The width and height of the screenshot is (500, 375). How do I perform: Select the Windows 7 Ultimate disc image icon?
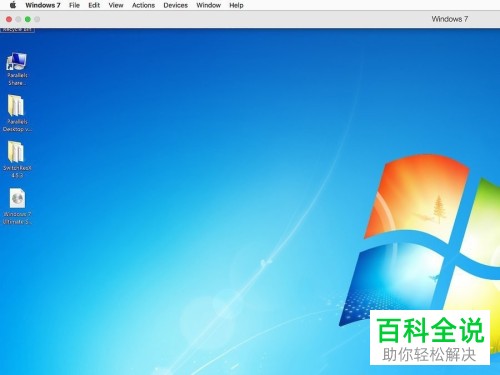pos(17,206)
